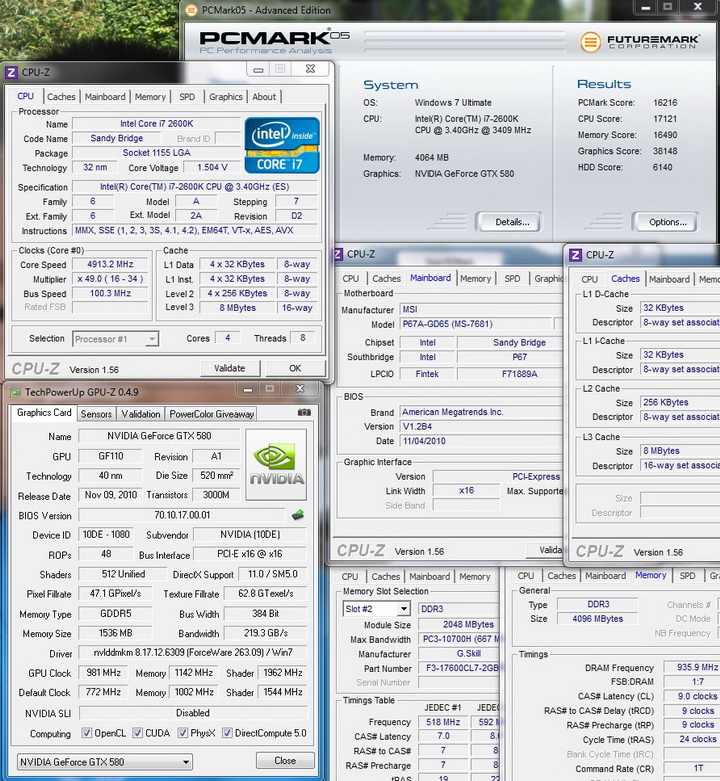The image size is (720, 781).
Task: Click Z icon of Mainboard CPU-Z window
Action: (339, 255)
